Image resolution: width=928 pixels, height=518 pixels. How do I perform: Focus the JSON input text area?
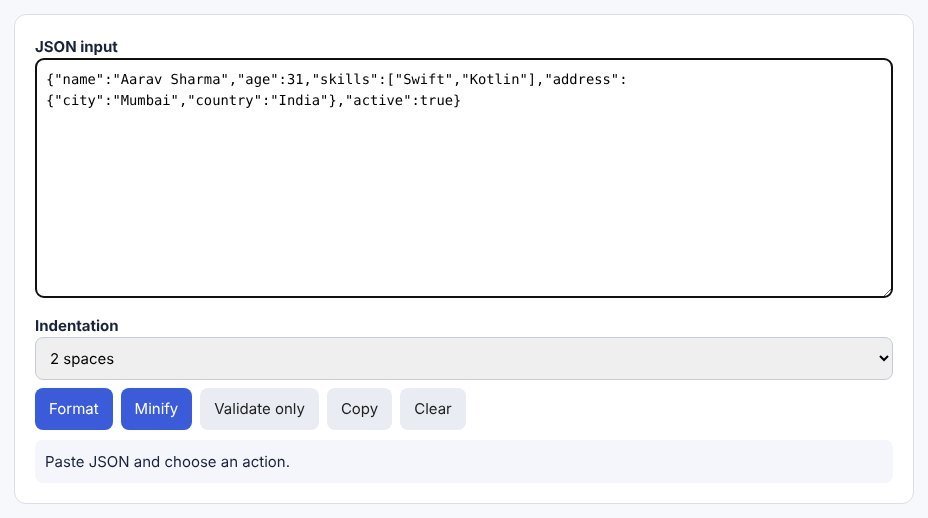coord(464,178)
